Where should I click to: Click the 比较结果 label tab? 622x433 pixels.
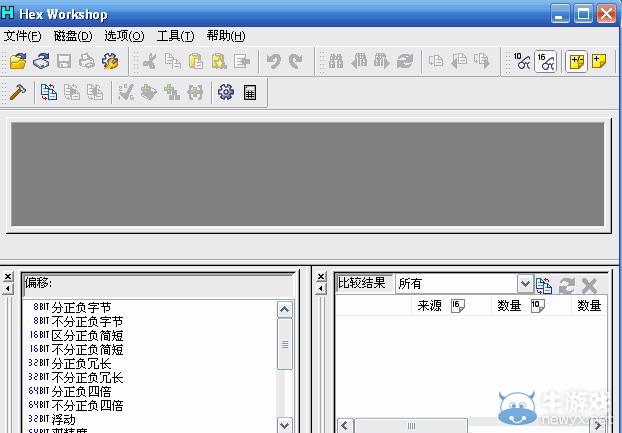(362, 283)
